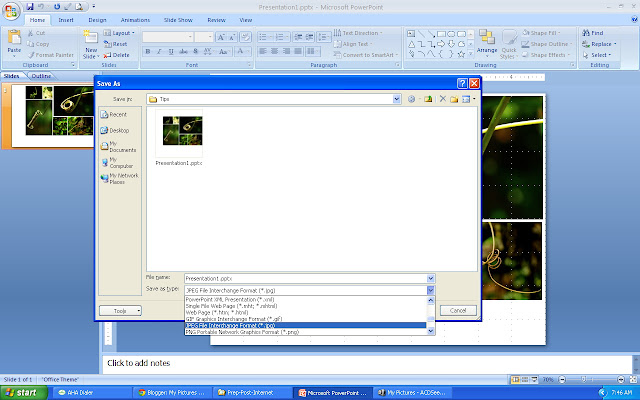Choose Web Page (*.htm; *.html) option

pos(305,313)
